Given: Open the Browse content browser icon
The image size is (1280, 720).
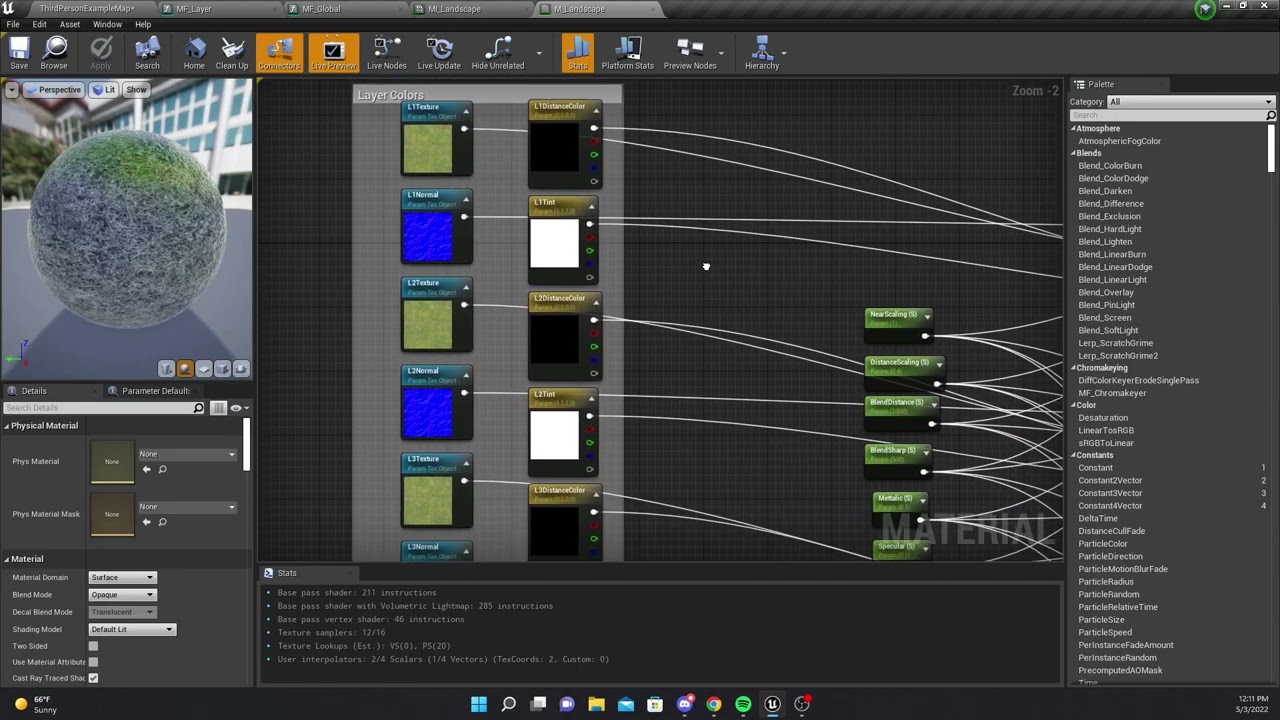Looking at the screenshot, I should point(54,53).
